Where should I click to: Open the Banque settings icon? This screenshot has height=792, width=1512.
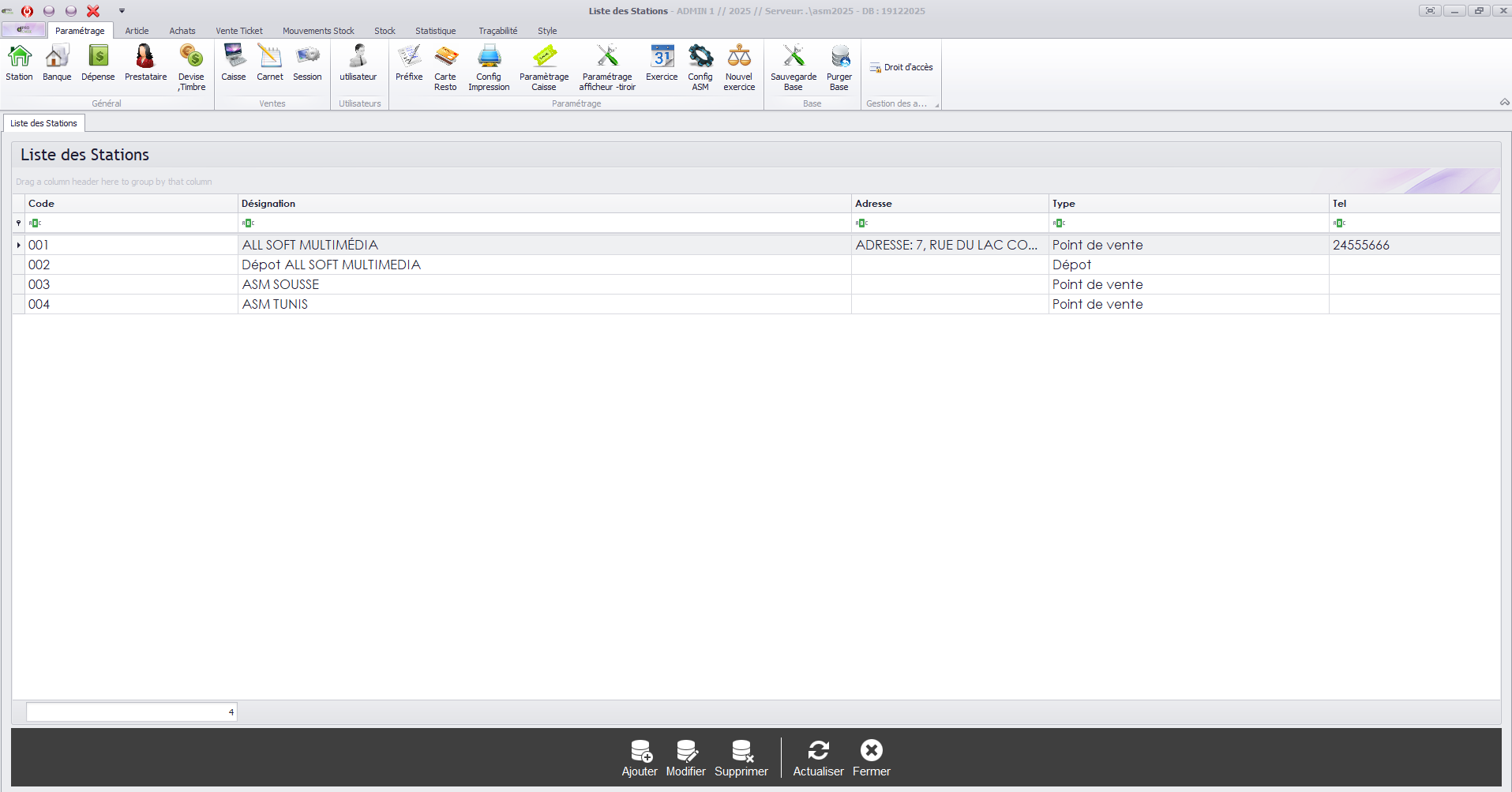[57, 63]
